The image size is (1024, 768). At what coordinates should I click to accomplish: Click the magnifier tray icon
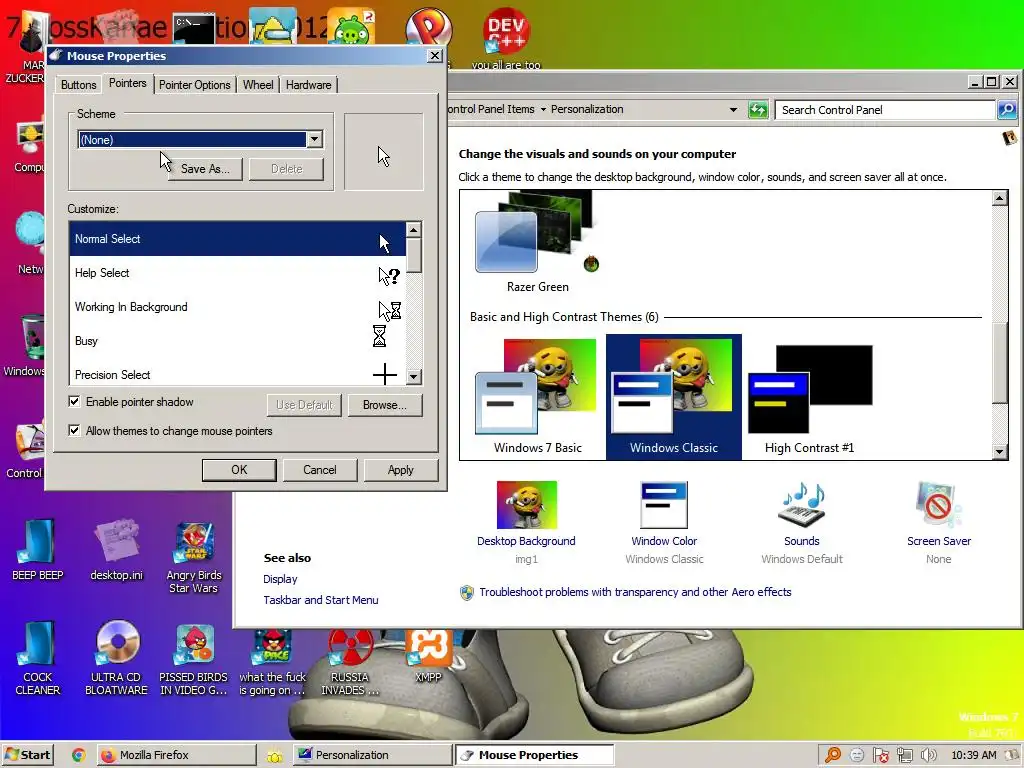click(x=833, y=756)
